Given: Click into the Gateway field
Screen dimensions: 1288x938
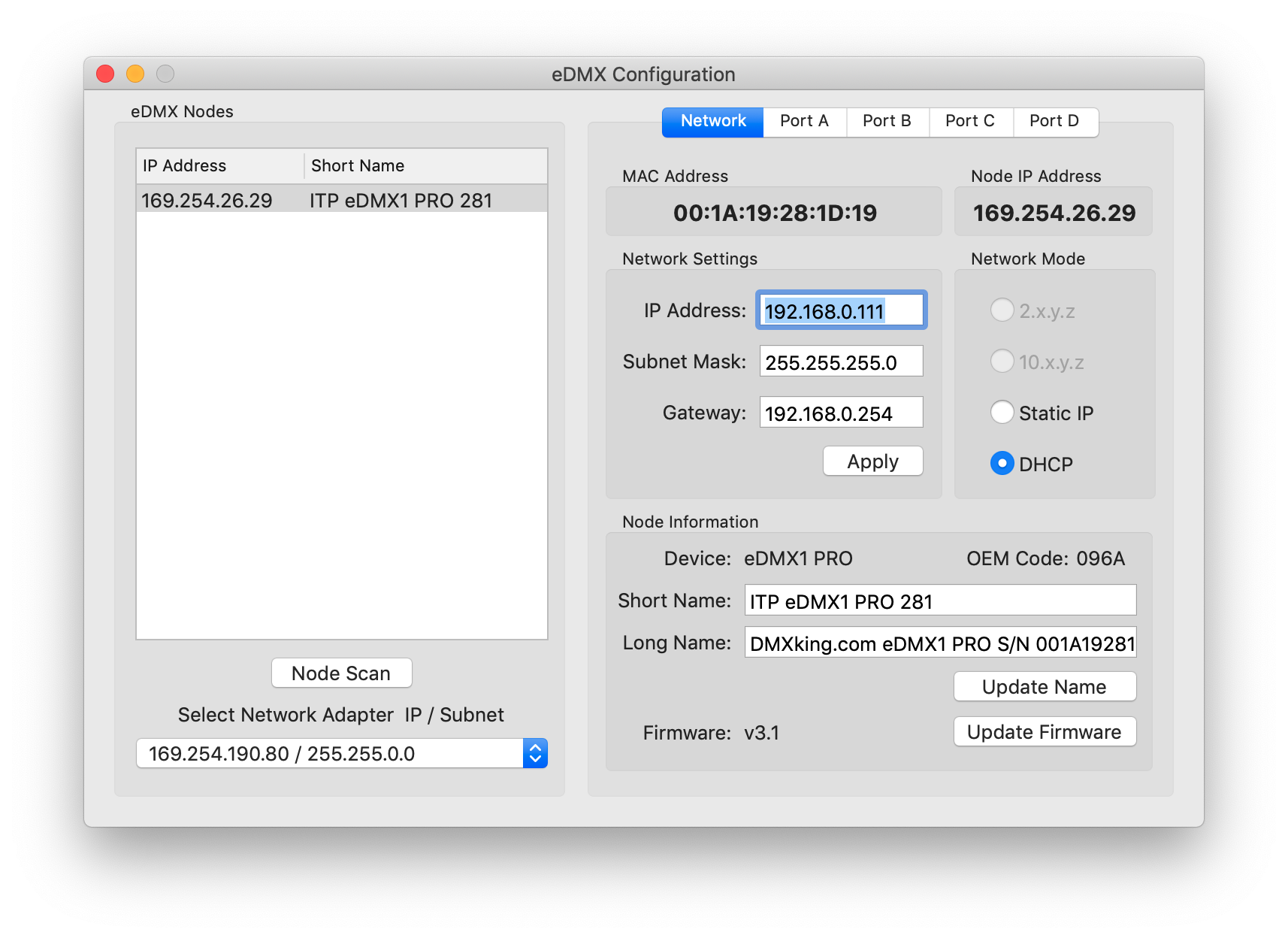Looking at the screenshot, I should pos(841,413).
